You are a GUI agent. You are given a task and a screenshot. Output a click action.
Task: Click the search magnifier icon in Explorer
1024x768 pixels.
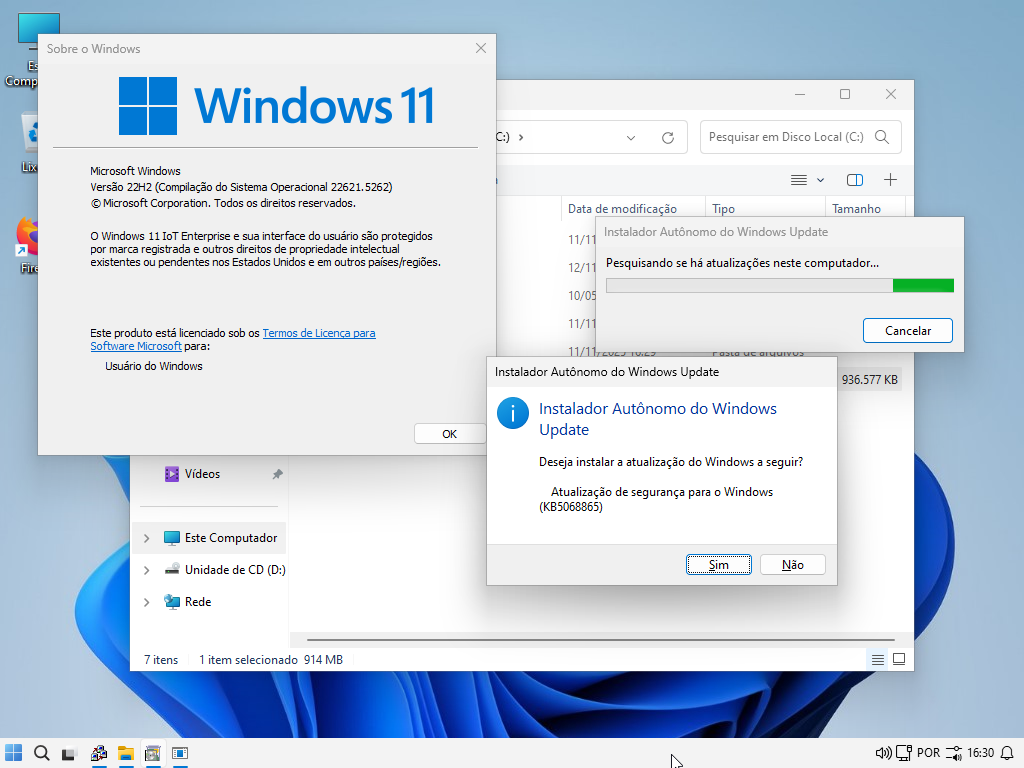tap(882, 137)
